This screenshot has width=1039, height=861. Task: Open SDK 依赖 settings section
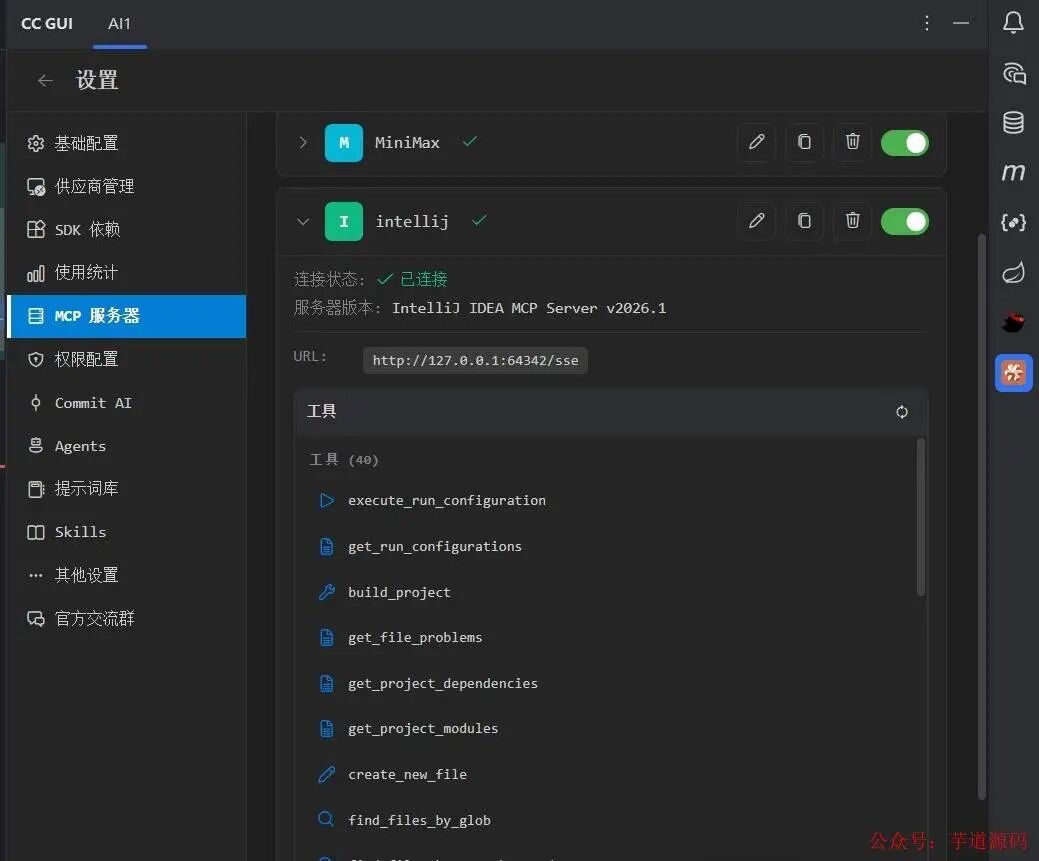pyautogui.click(x=126, y=229)
